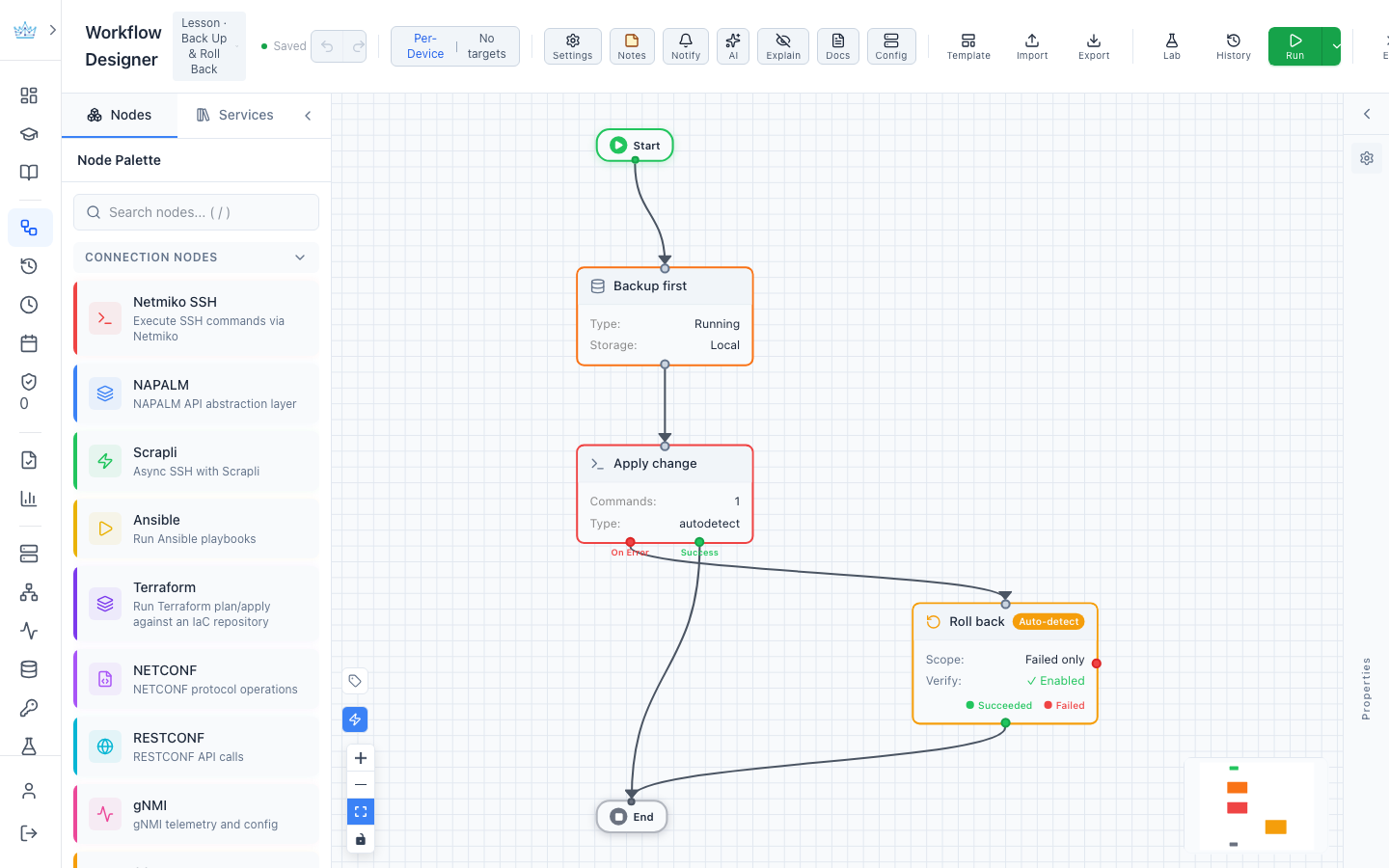
Task: Click the logout icon in left sidebar
Action: pos(29,833)
